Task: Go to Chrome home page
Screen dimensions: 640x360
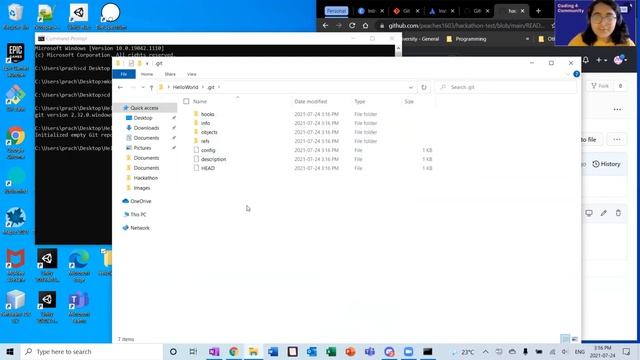Action: tap(365, 25)
